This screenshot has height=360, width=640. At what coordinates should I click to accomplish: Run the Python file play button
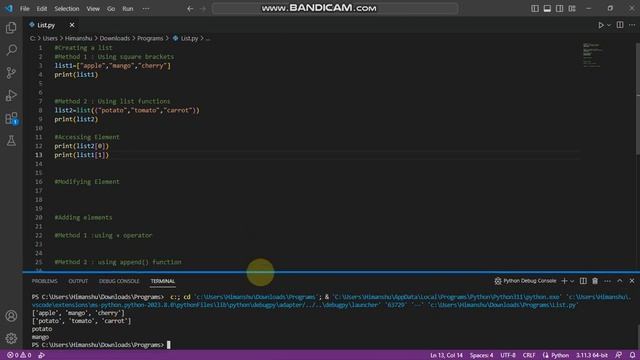tap(600, 25)
